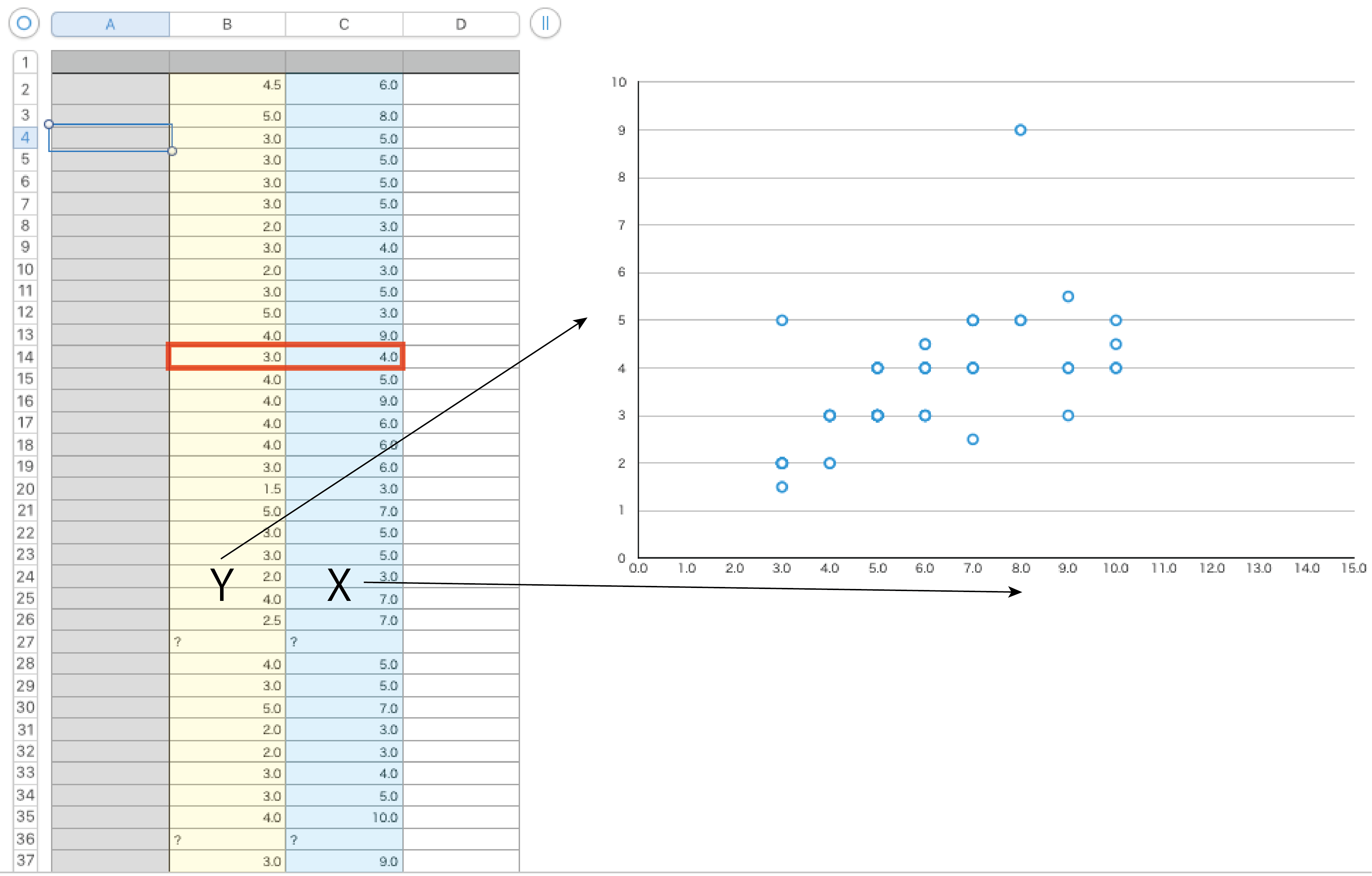This screenshot has width=1372, height=876.
Task: Click cell C35 containing 10.0
Action: pos(344,817)
